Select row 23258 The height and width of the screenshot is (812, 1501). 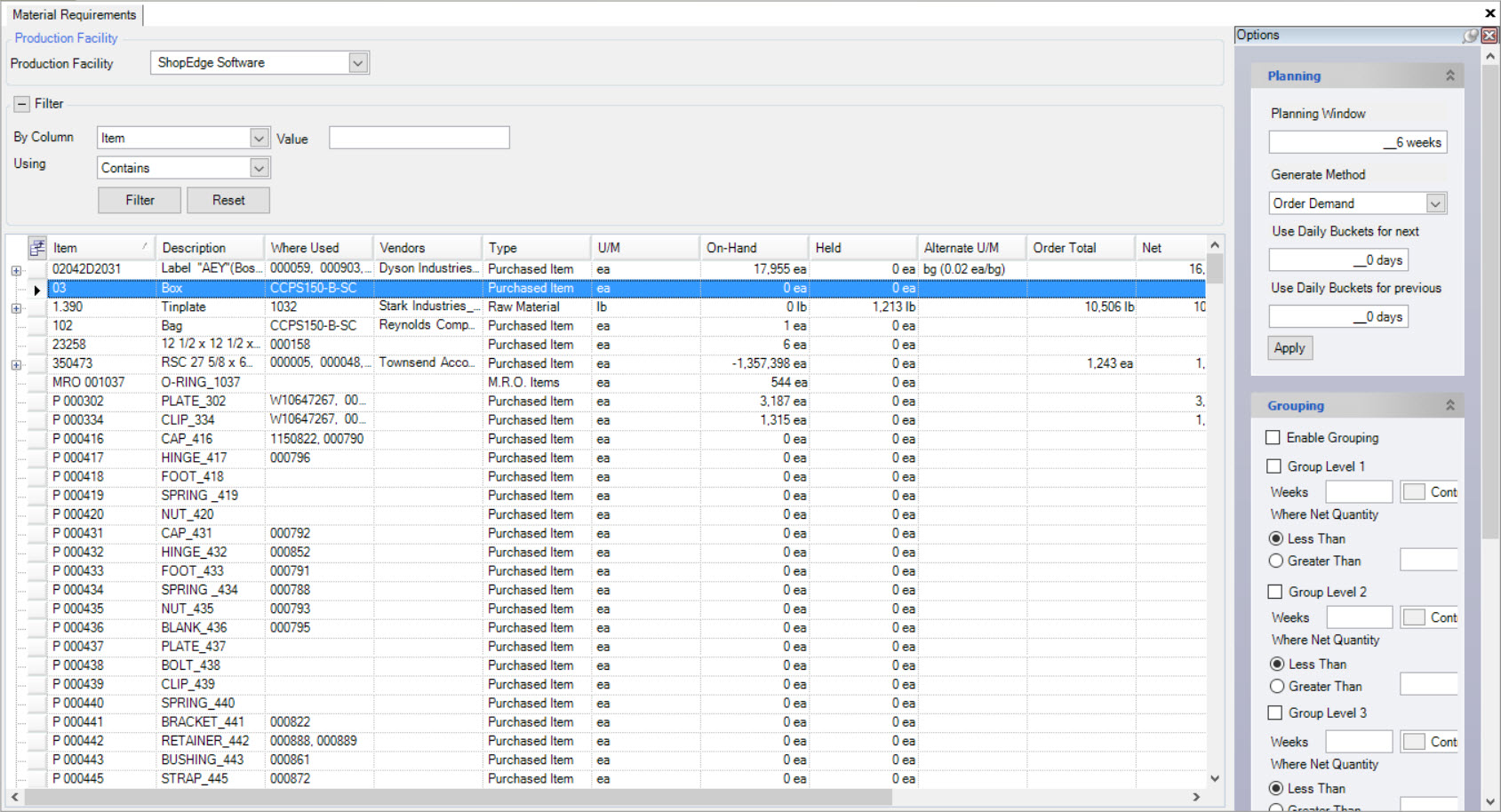(x=627, y=345)
